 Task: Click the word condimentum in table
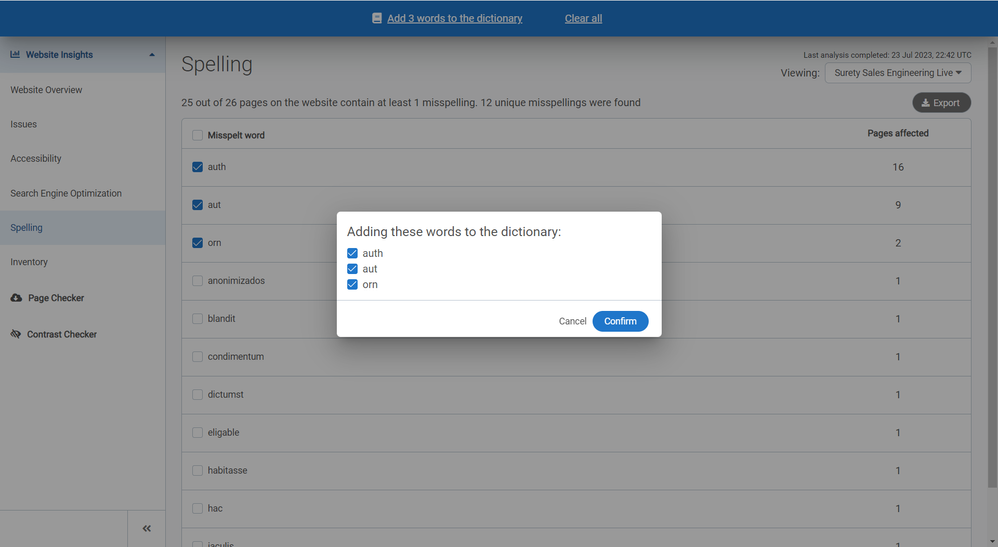click(235, 357)
